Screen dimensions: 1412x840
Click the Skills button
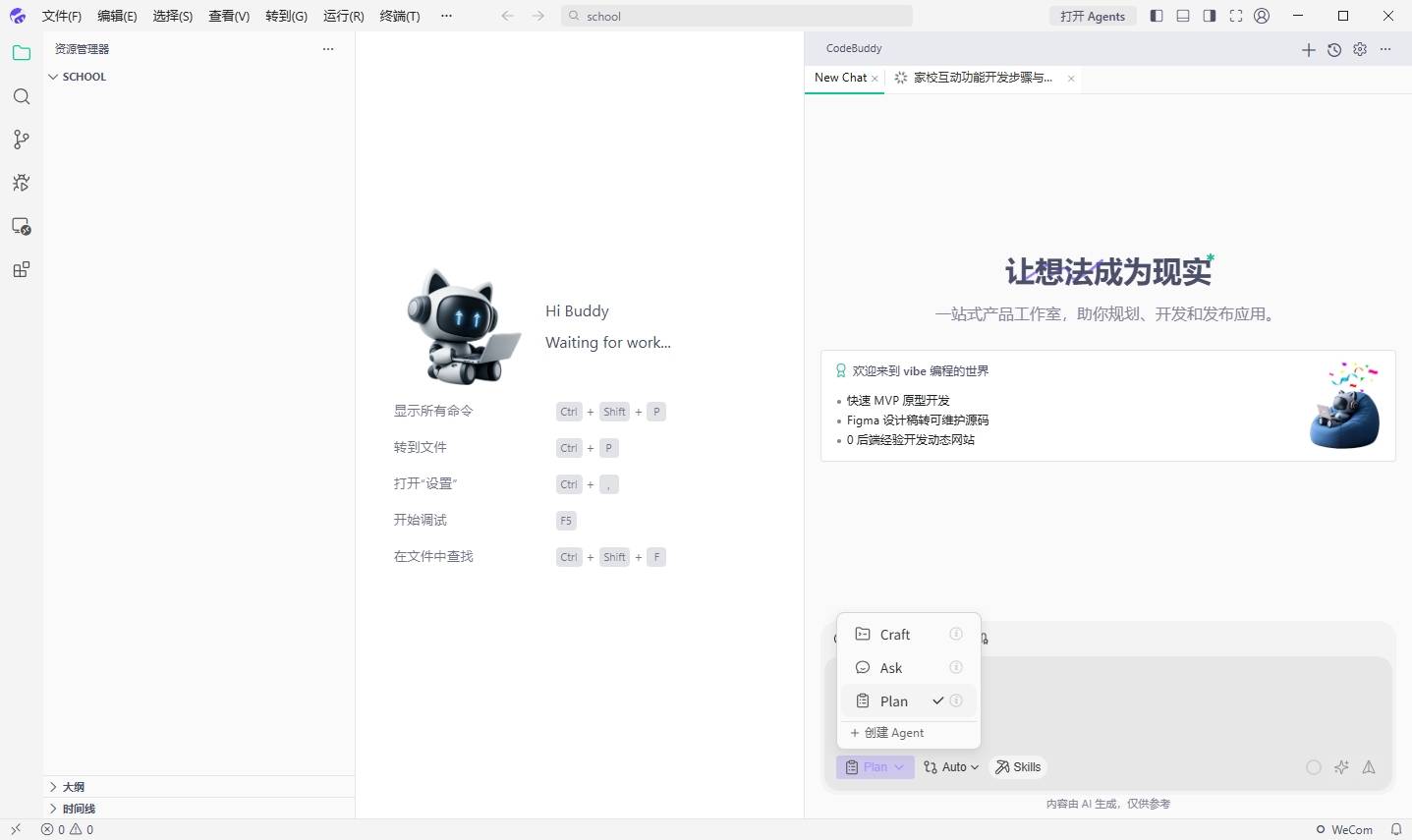pos(1018,767)
